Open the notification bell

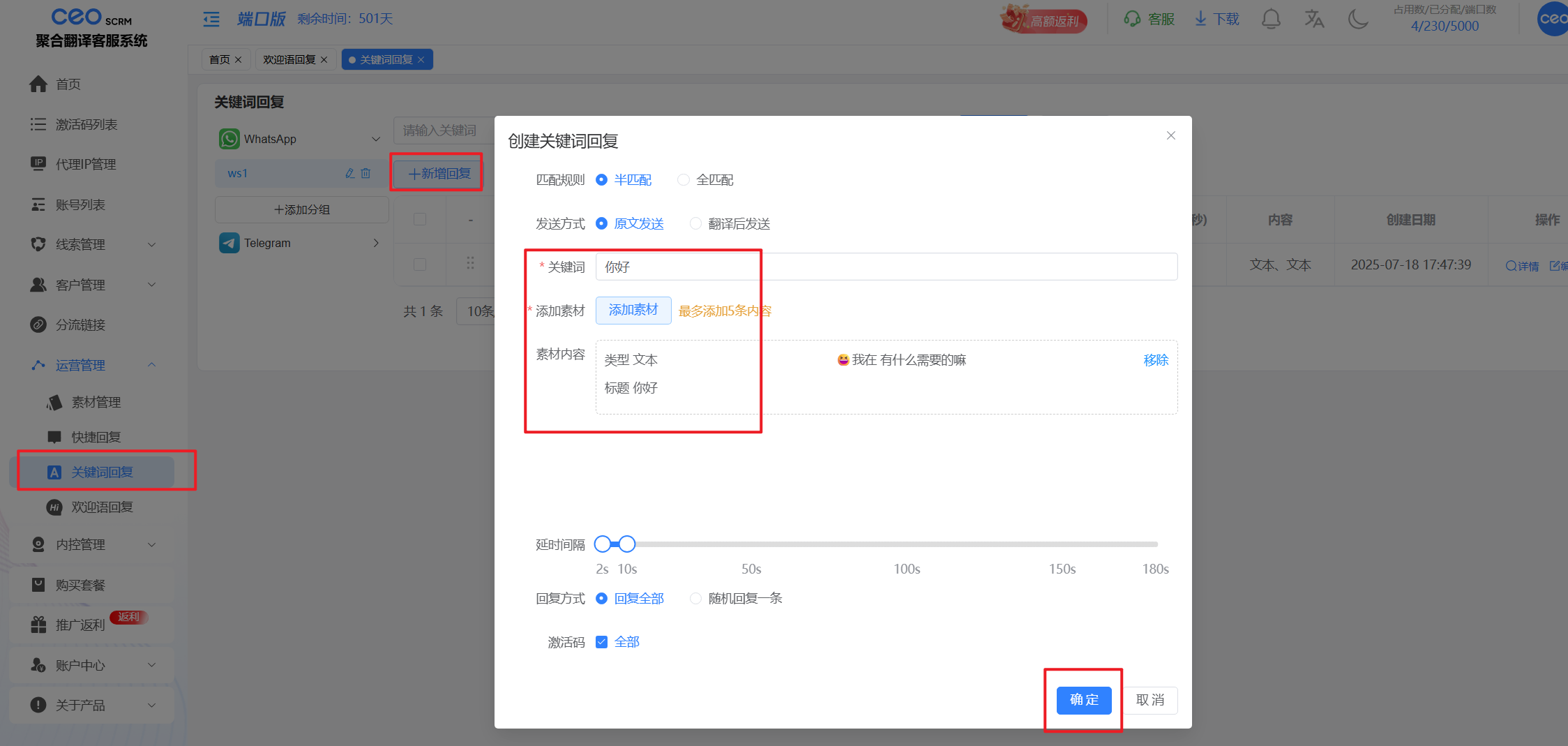(x=1271, y=19)
